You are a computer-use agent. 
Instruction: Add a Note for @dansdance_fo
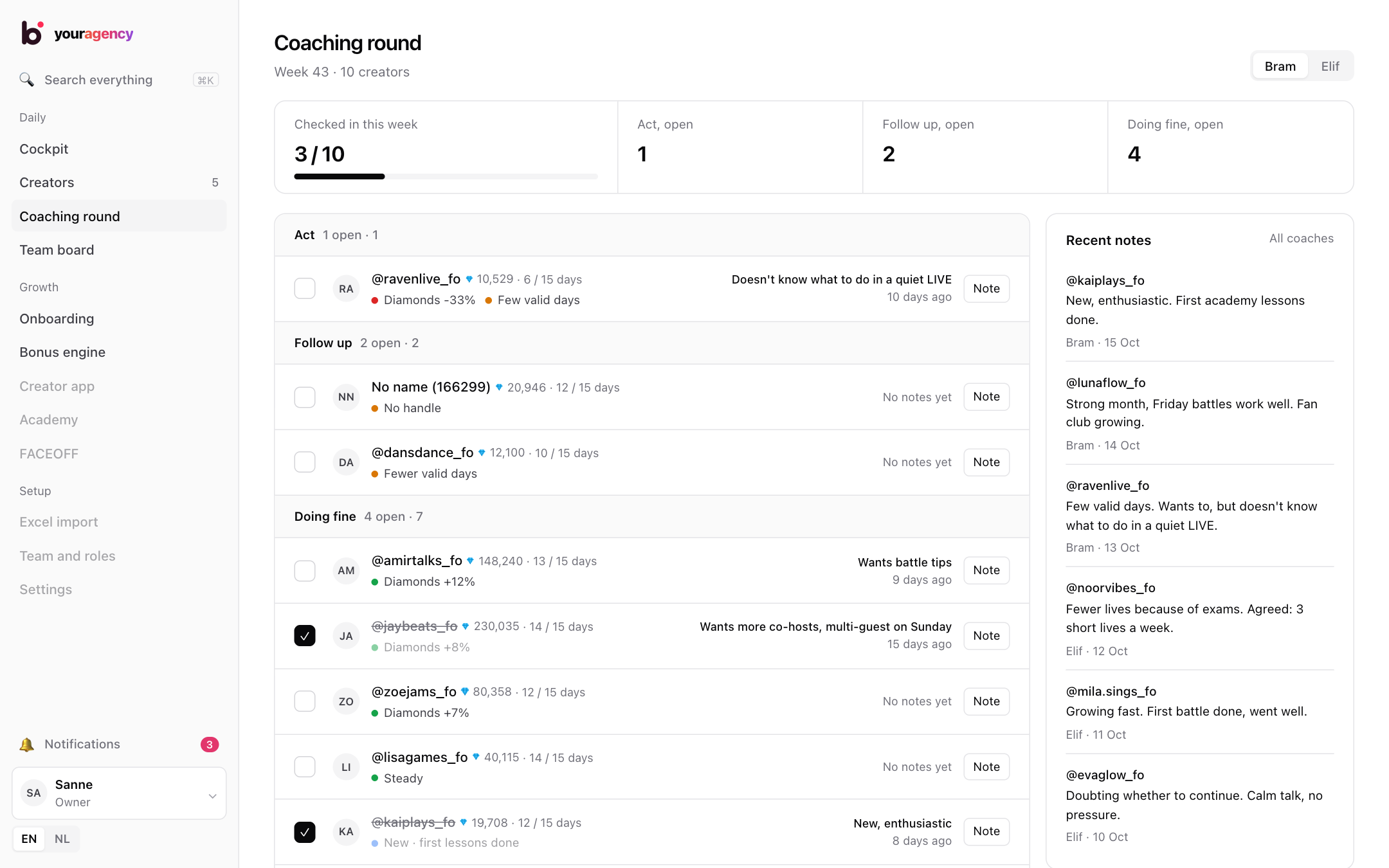tap(986, 462)
